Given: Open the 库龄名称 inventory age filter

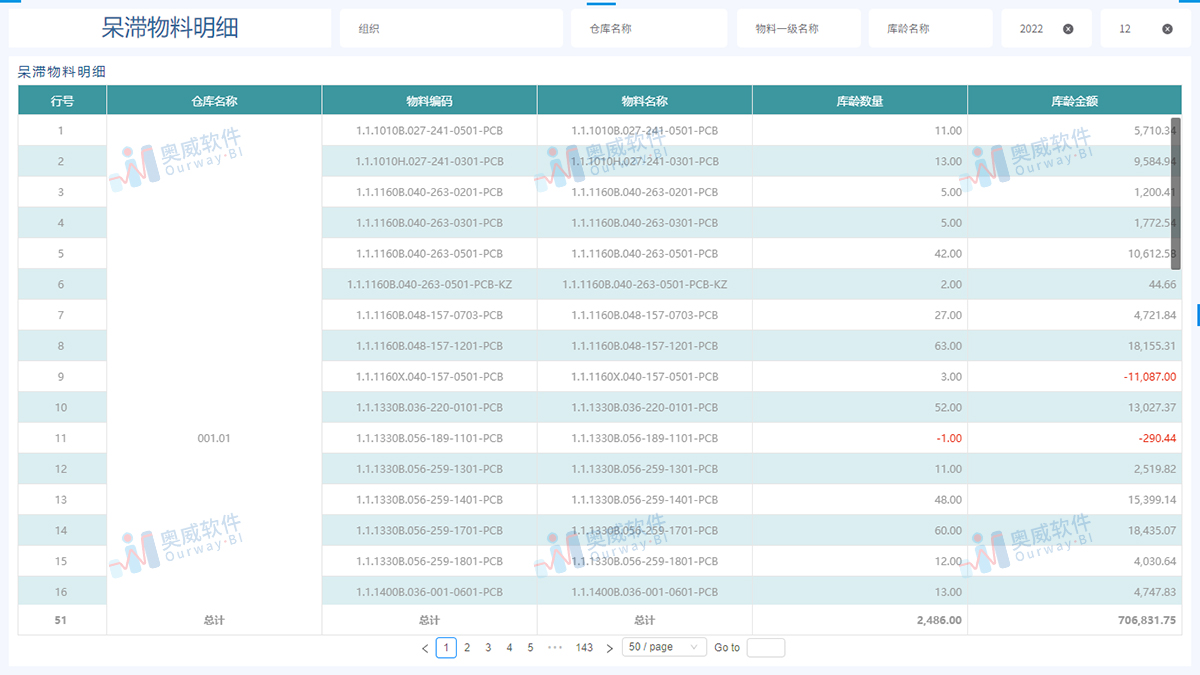Looking at the screenshot, I should click(x=929, y=28).
